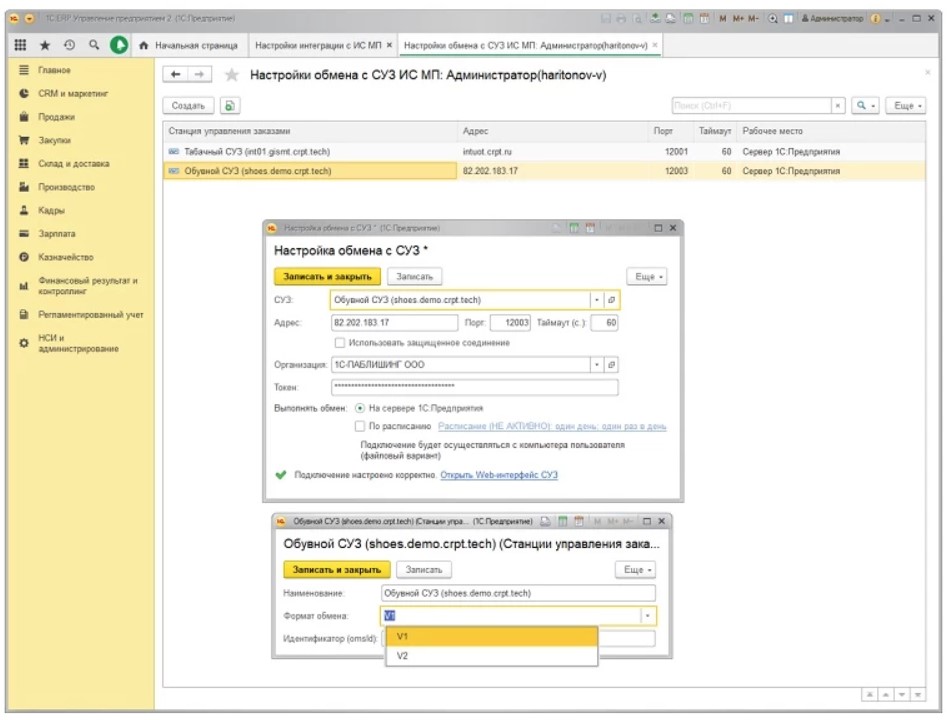Click Открыть Web-интерфейс СУЗ link

(x=499, y=475)
